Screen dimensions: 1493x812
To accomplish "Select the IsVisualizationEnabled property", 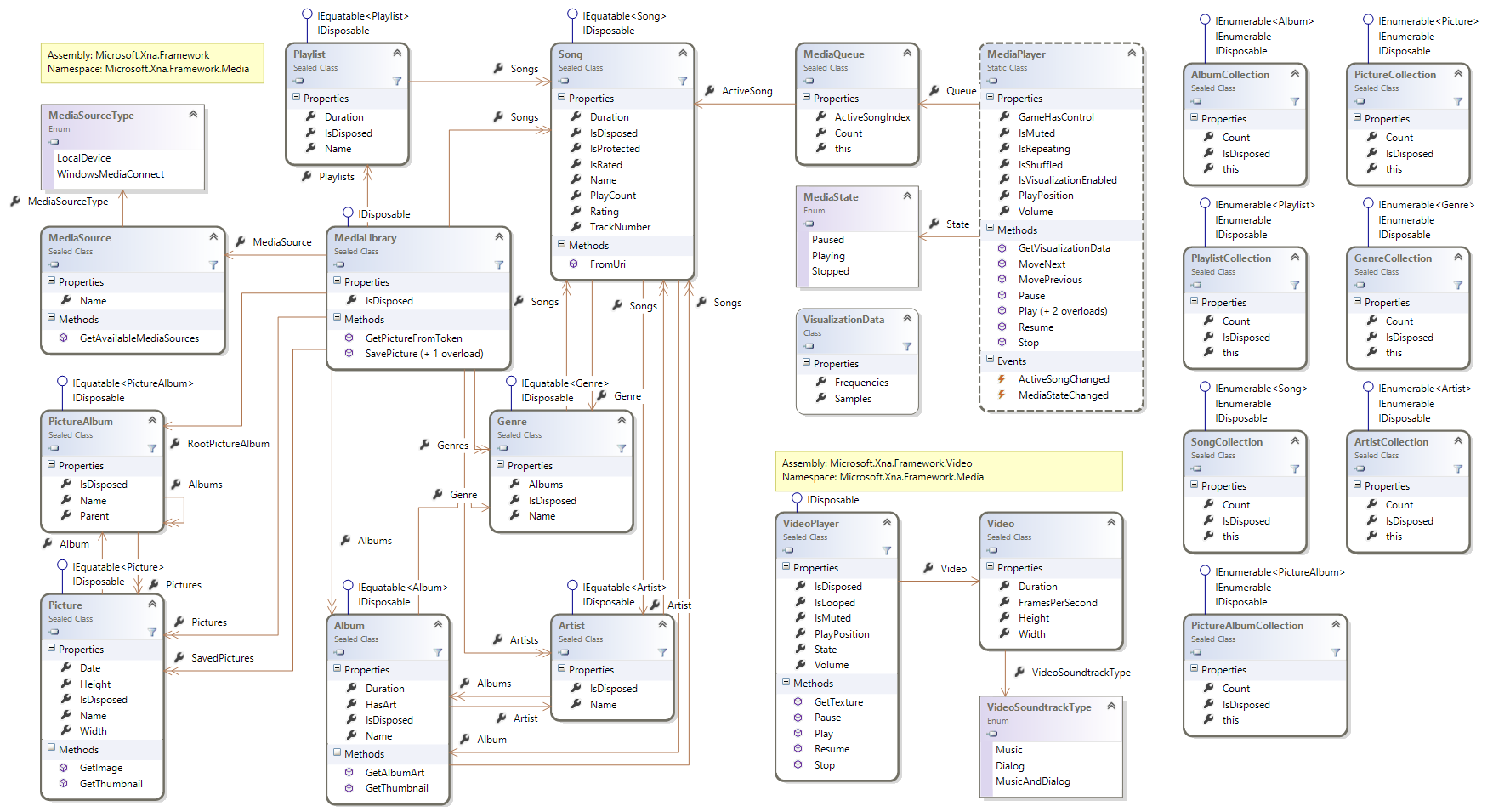I will tap(1068, 180).
